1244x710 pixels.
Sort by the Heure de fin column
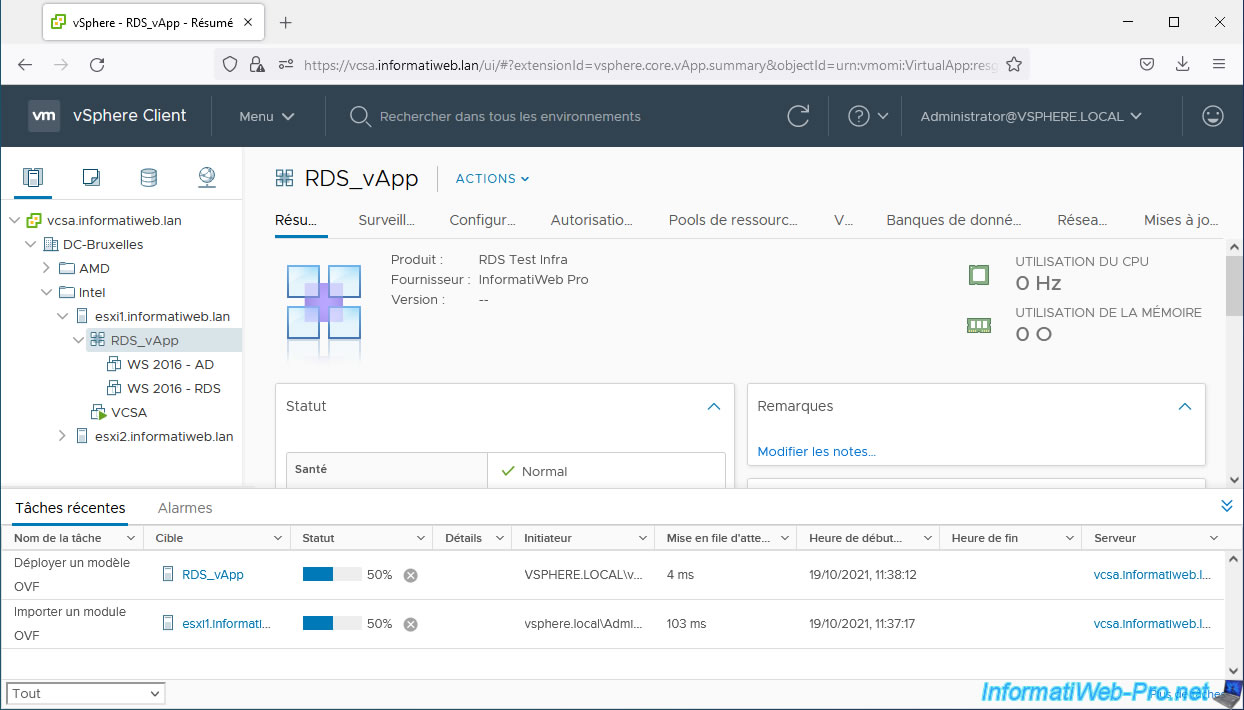click(x=984, y=538)
